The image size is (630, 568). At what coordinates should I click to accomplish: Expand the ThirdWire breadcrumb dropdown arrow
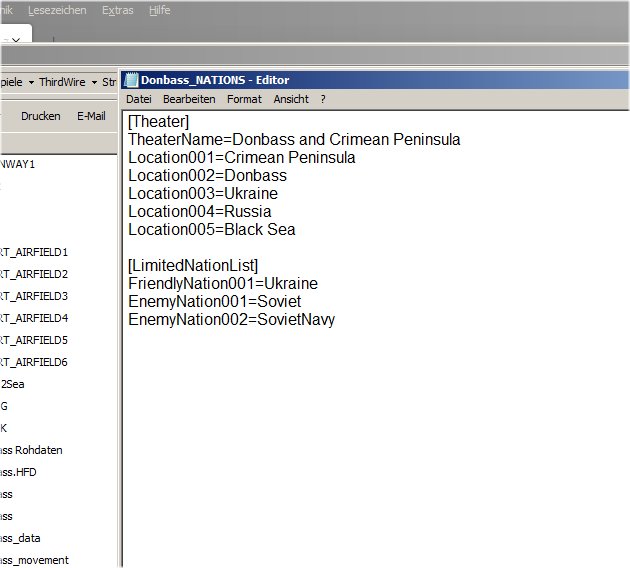click(x=94, y=82)
